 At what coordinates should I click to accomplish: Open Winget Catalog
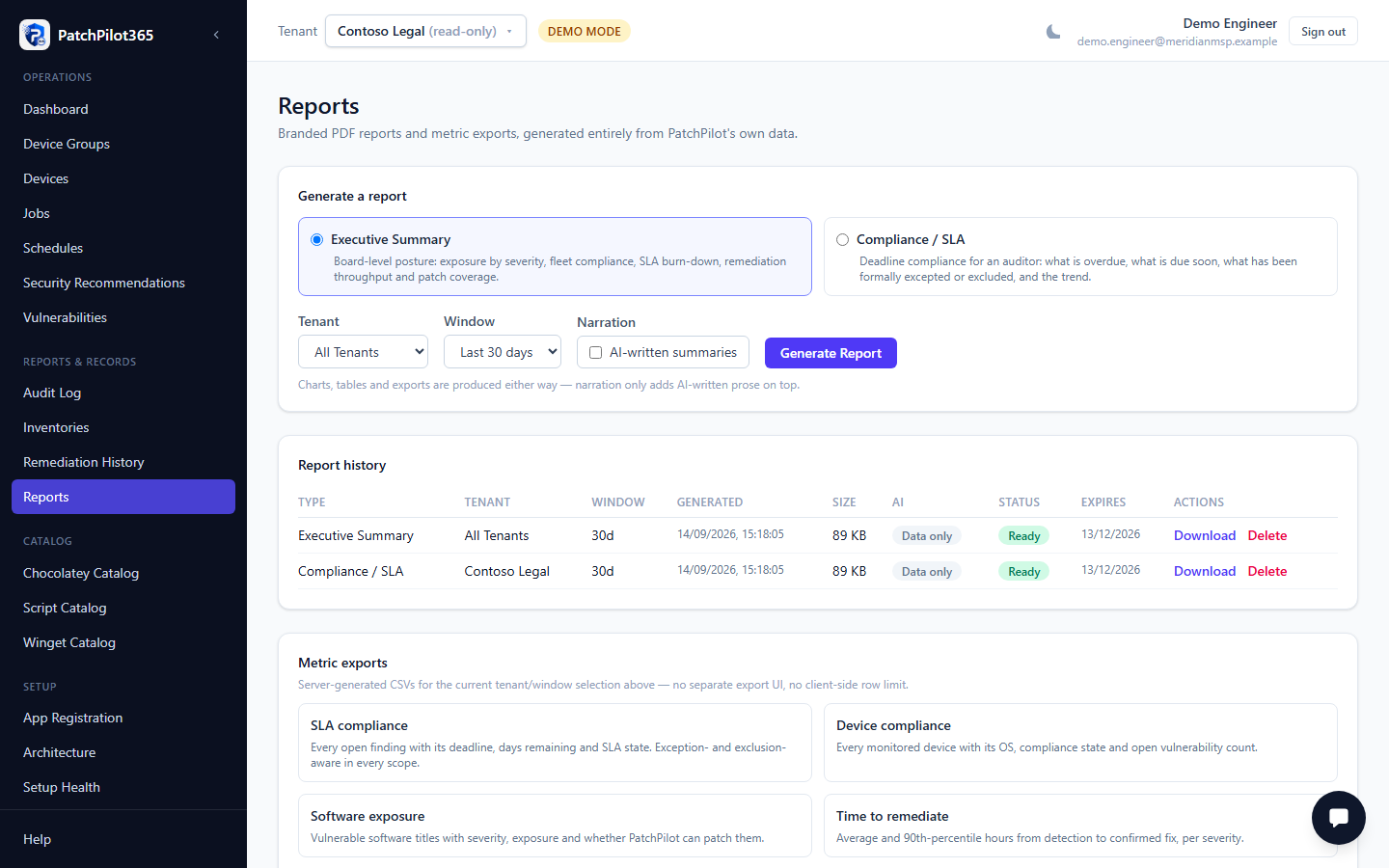click(x=123, y=642)
